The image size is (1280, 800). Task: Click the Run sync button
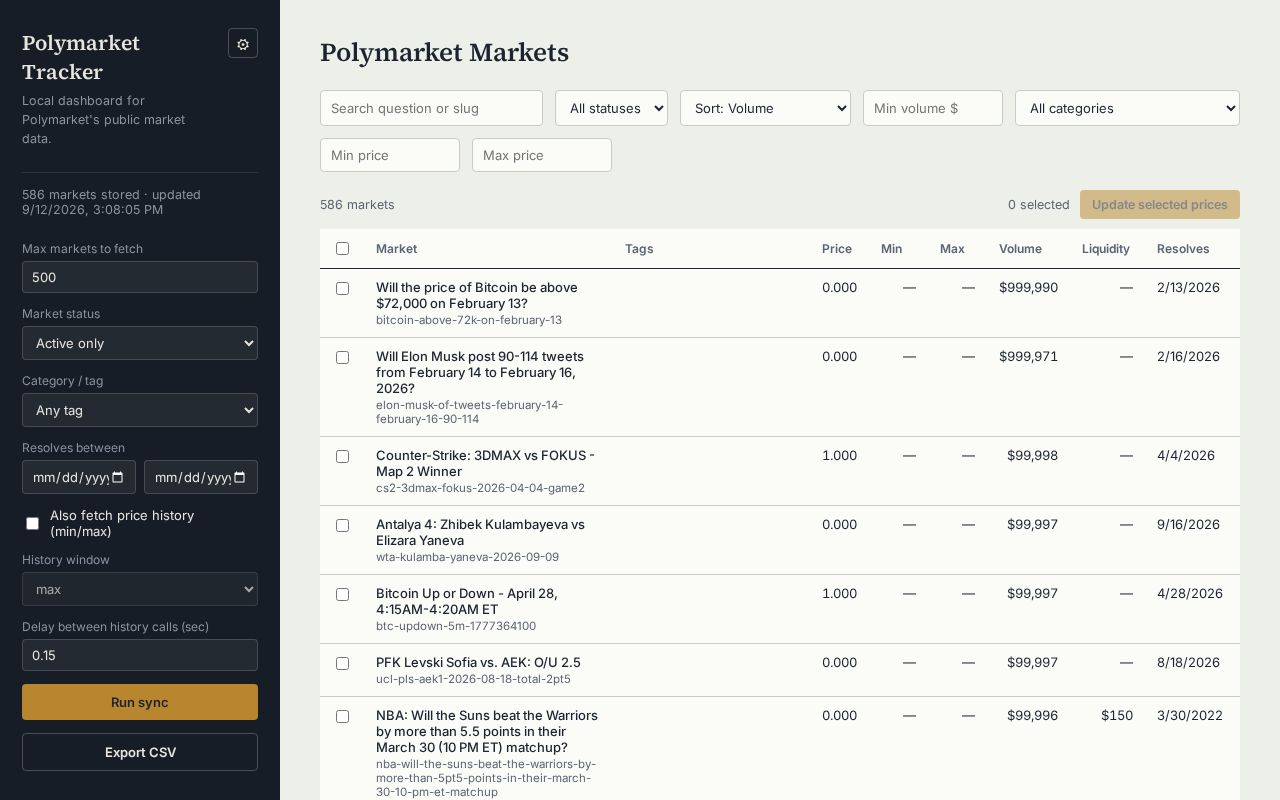pyautogui.click(x=140, y=702)
